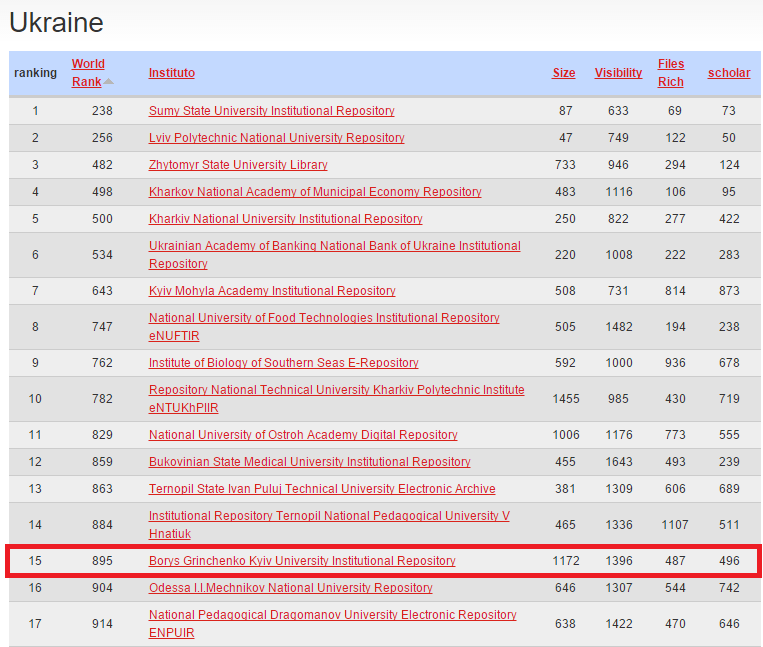
Task: Open Kyiv Mohyla Academy Institutional Repository link
Action: (x=272, y=291)
